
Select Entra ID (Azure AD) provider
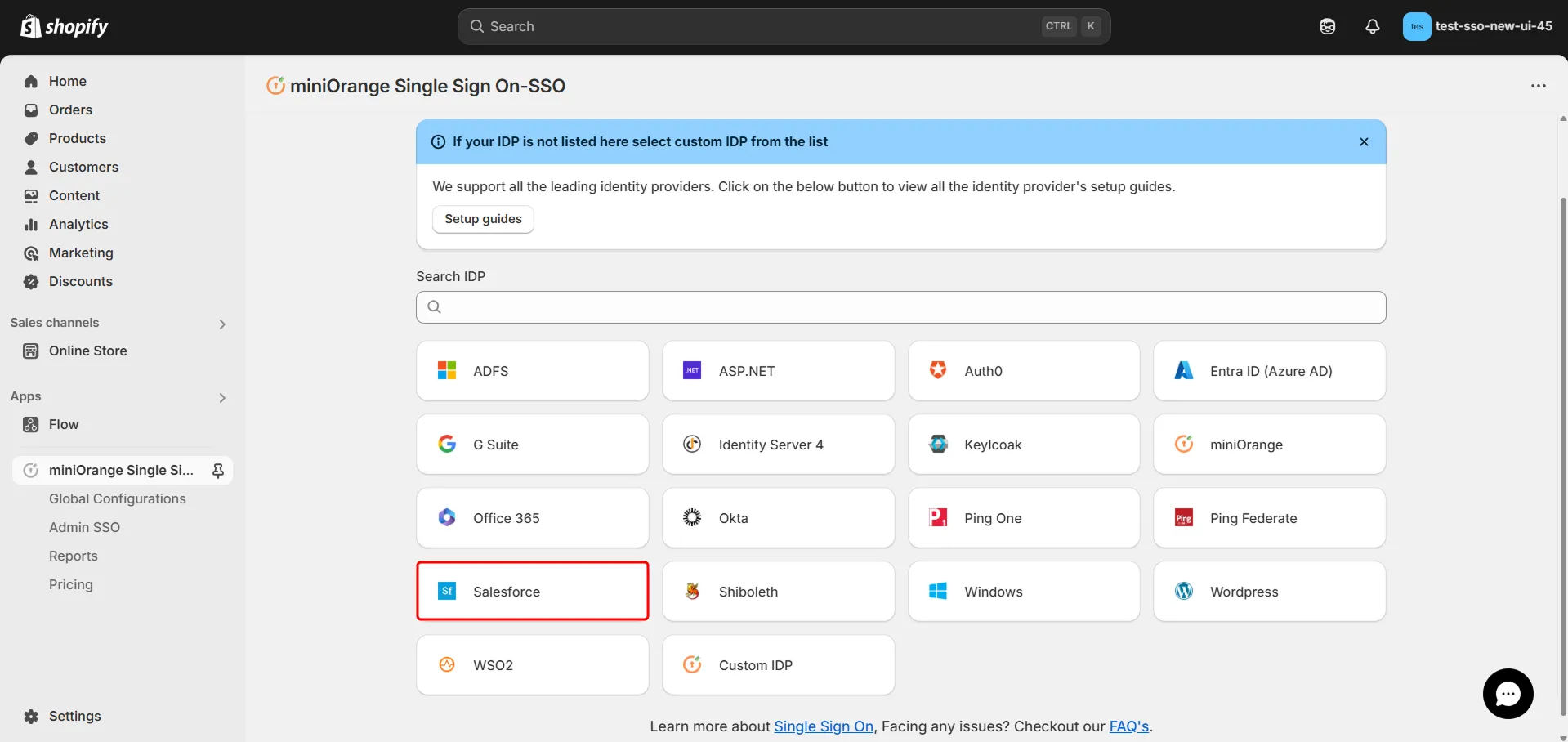tap(1269, 371)
